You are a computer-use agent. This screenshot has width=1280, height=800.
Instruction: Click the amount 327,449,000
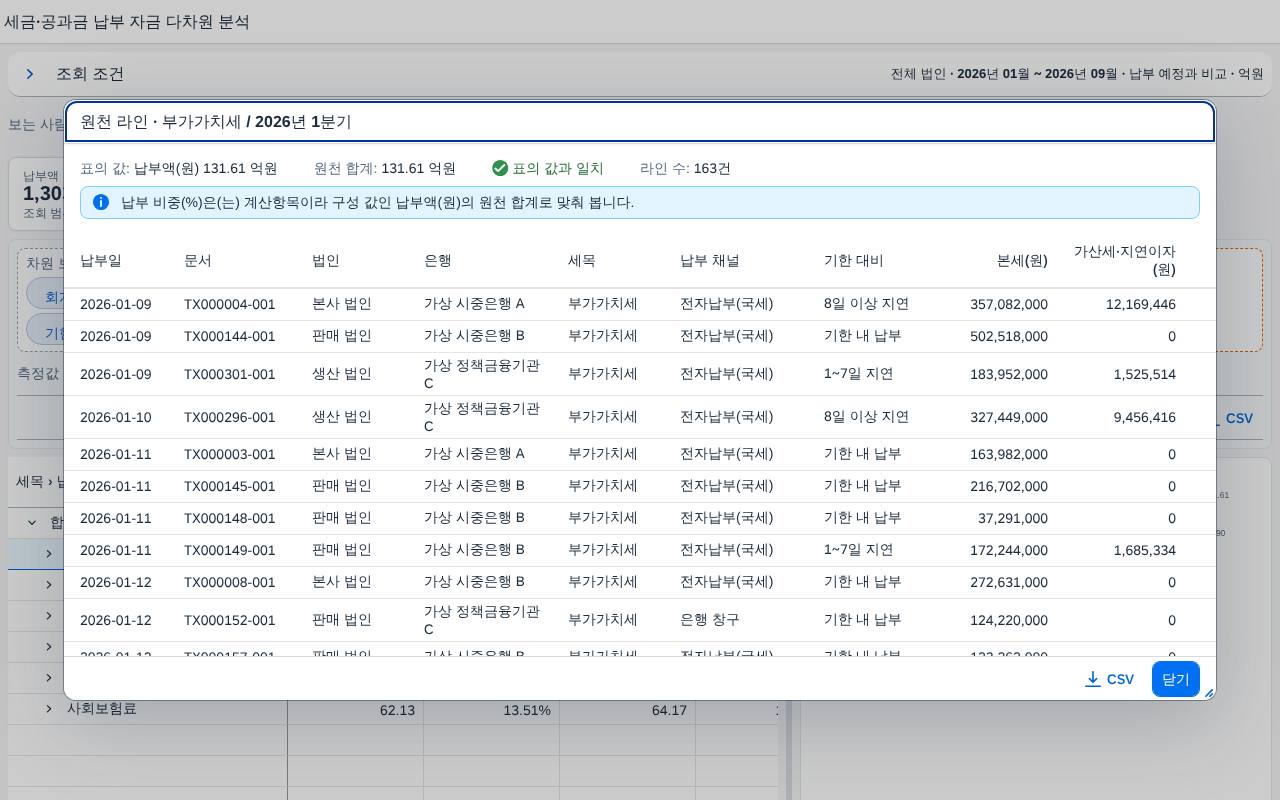coord(1009,417)
